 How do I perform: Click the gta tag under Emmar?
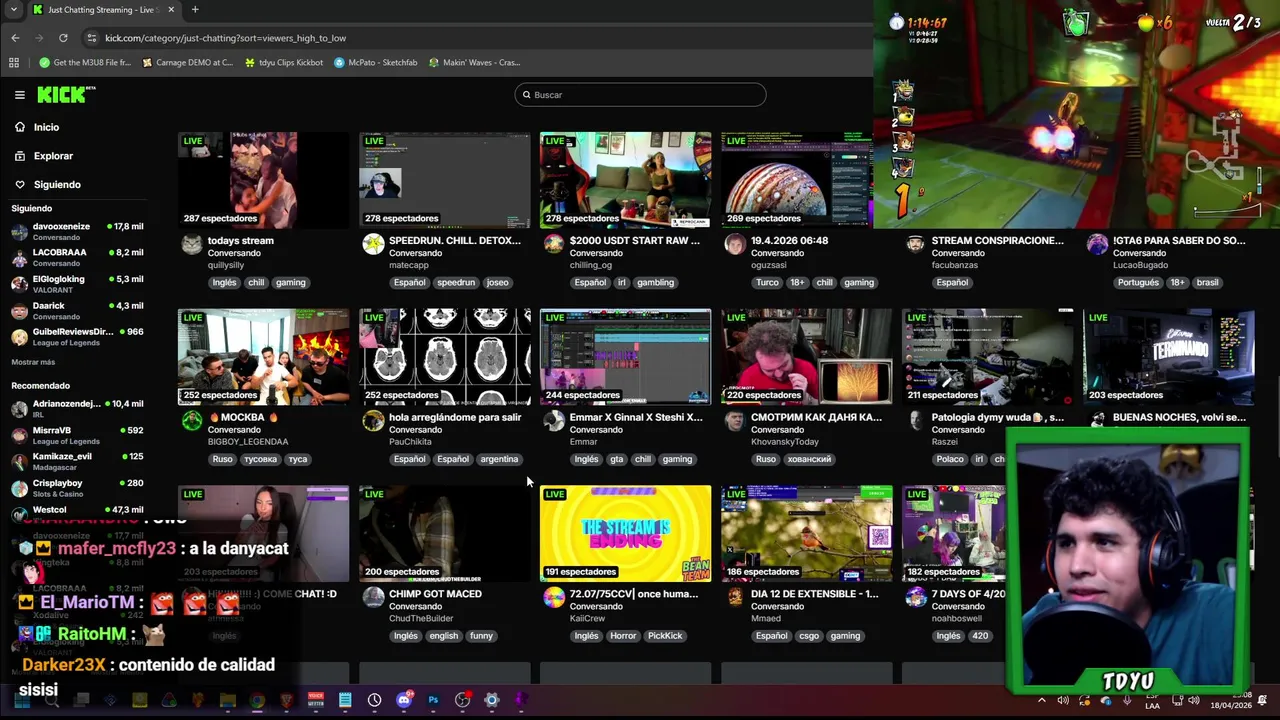tap(616, 459)
